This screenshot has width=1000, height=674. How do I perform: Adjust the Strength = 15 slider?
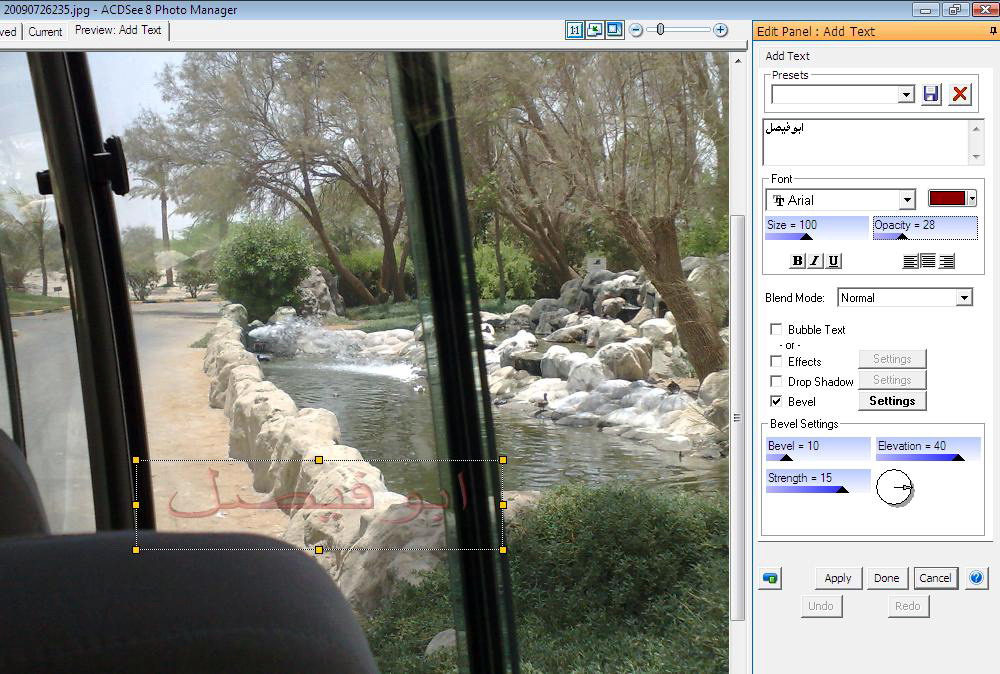[818, 481]
